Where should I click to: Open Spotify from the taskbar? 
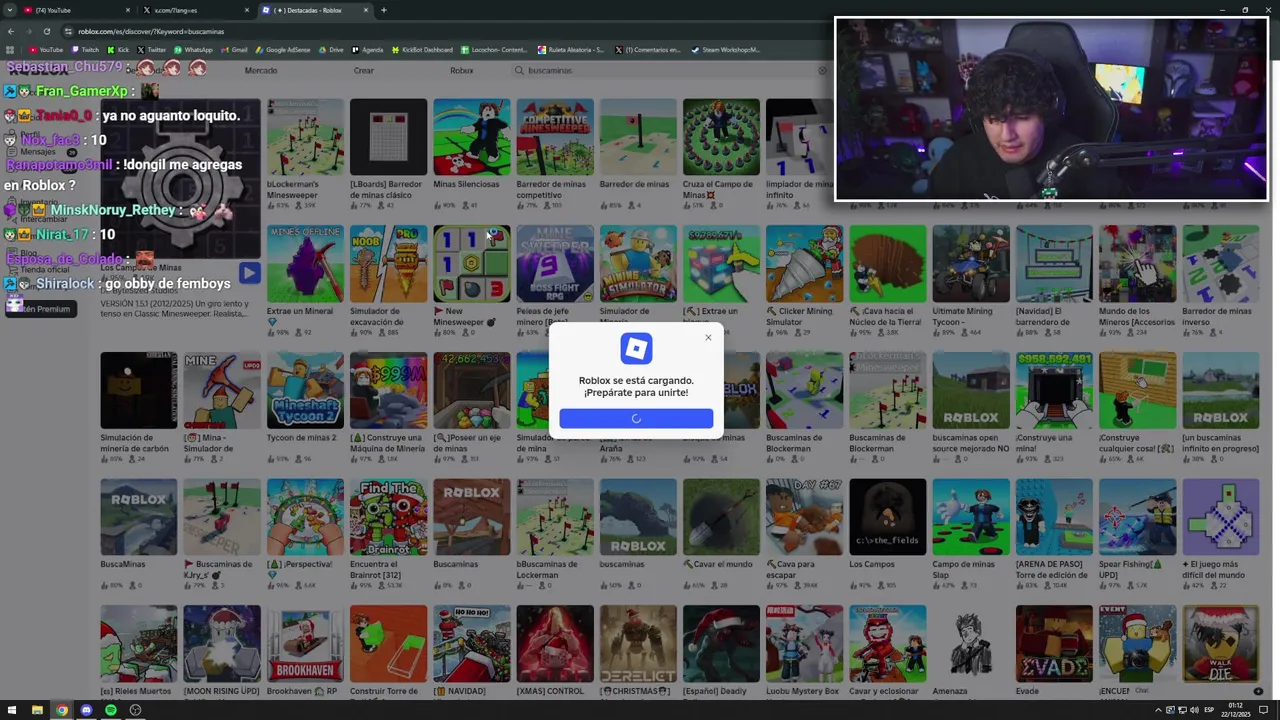click(111, 710)
